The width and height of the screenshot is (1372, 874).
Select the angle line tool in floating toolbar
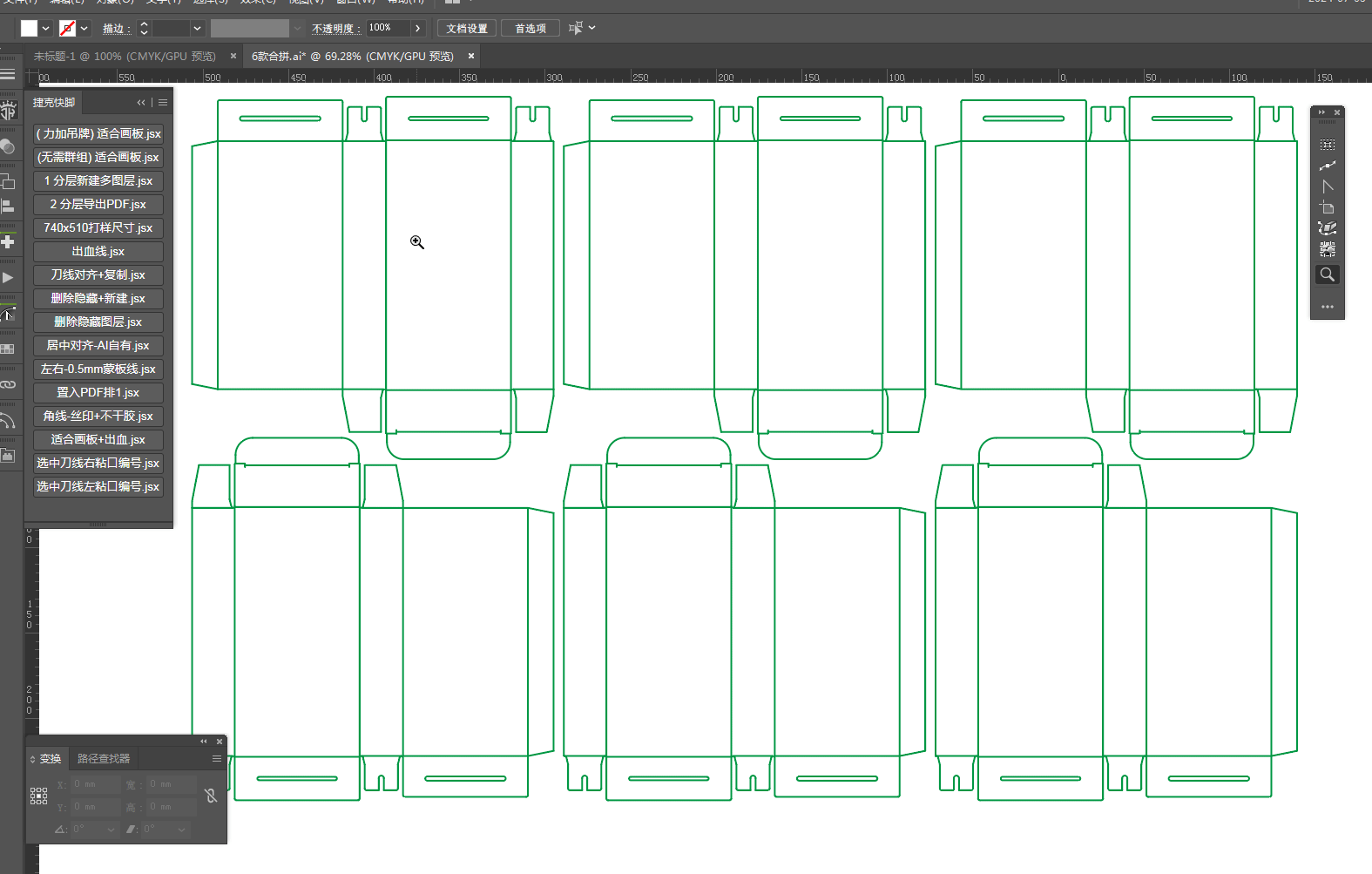1327,186
